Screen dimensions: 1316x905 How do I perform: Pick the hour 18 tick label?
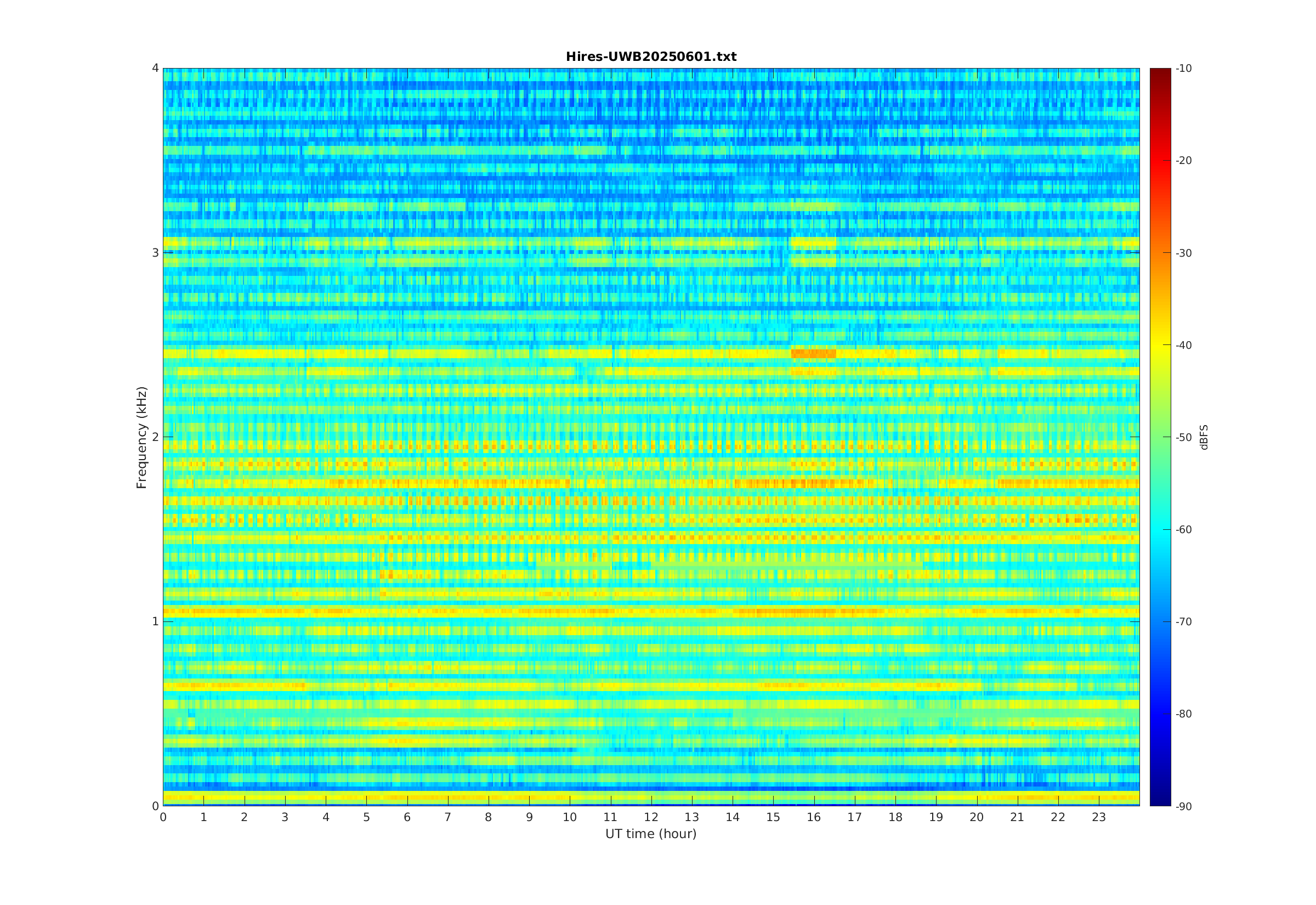(x=895, y=818)
